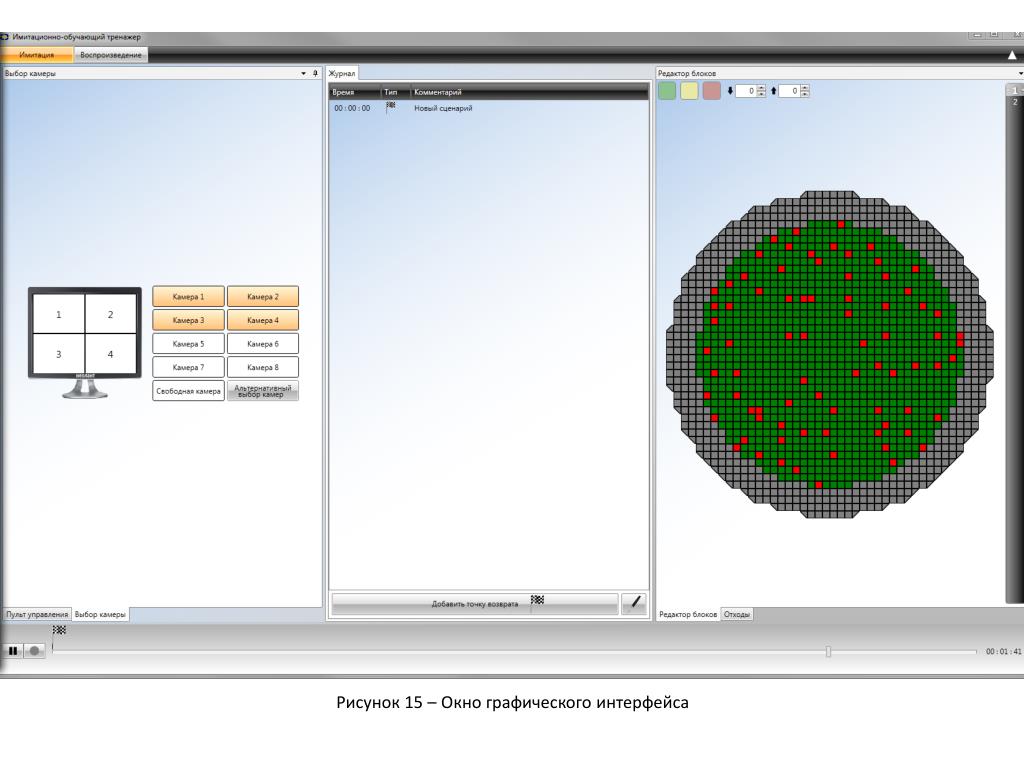1024x768 pixels.
Task: Collapse ribbon with the white triangle icon
Action: pos(1012,56)
